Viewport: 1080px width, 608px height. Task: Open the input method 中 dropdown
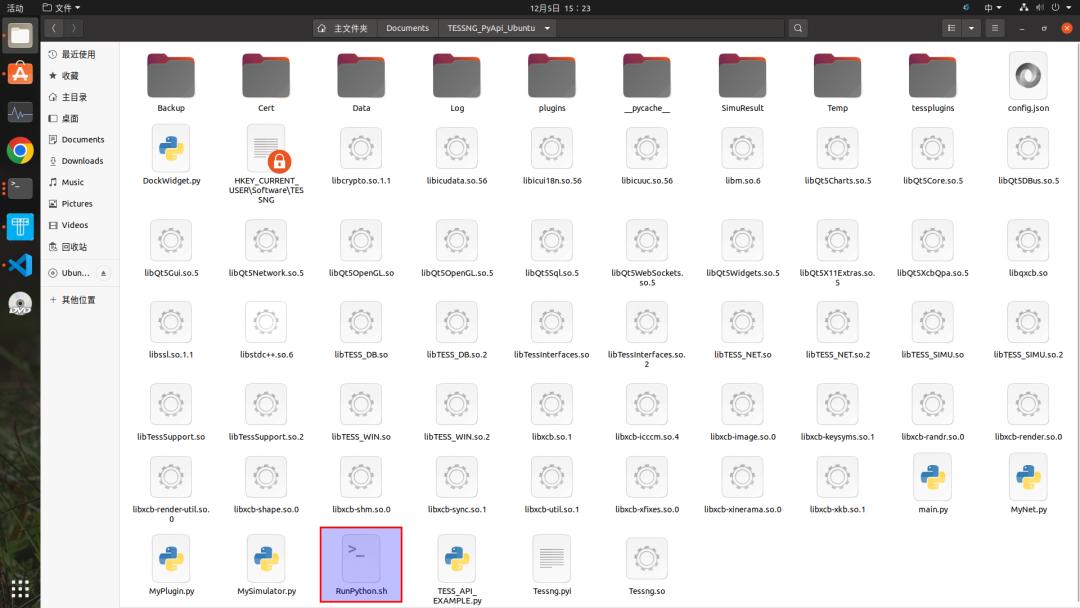994,7
